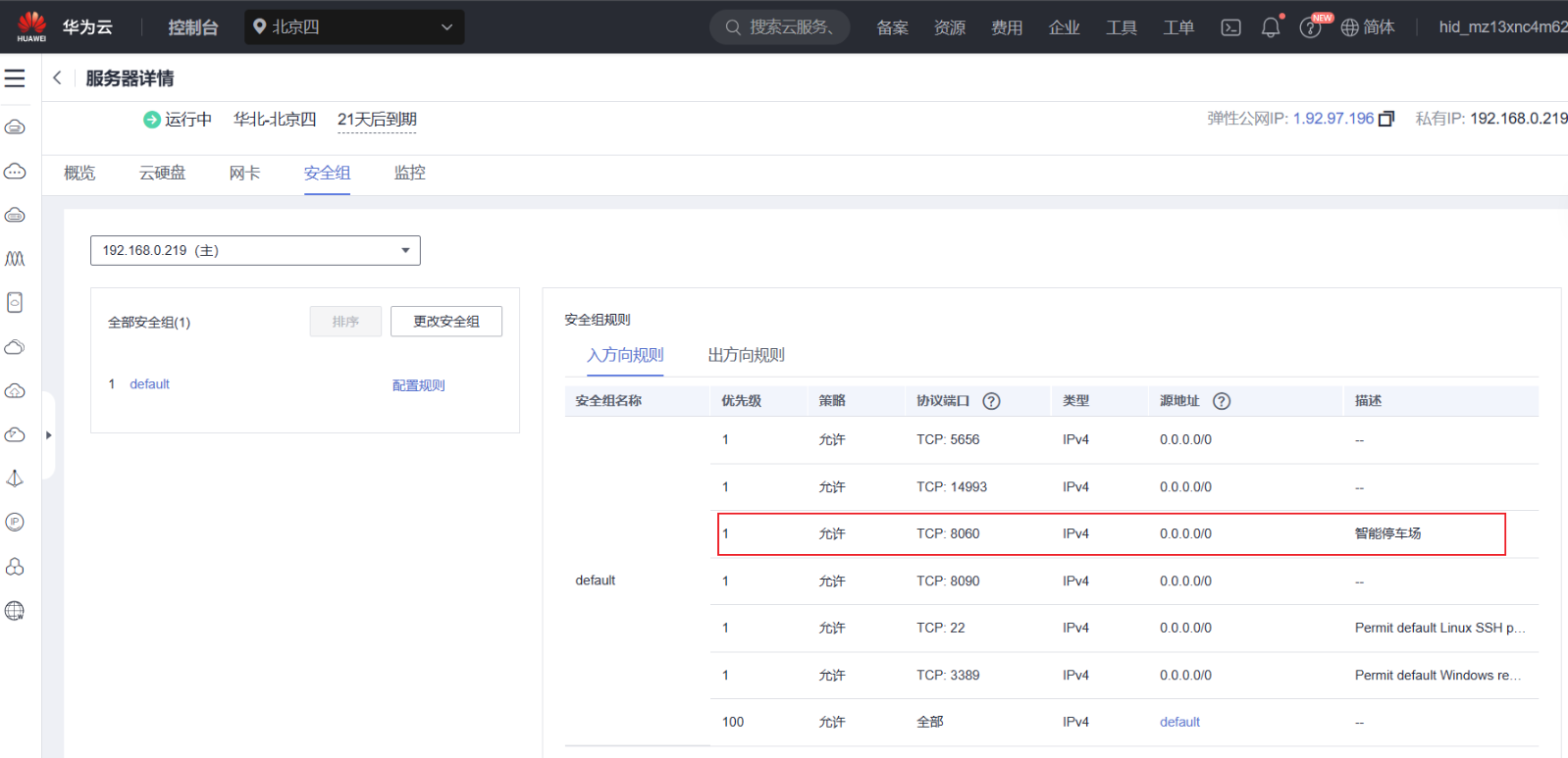Open the 备案 menu
This screenshot has width=1568, height=758.
click(x=892, y=27)
